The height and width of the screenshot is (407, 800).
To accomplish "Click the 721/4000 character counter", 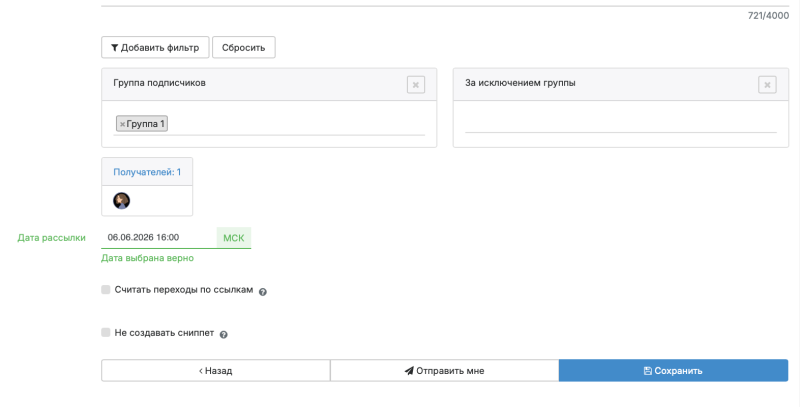I will point(768,16).
